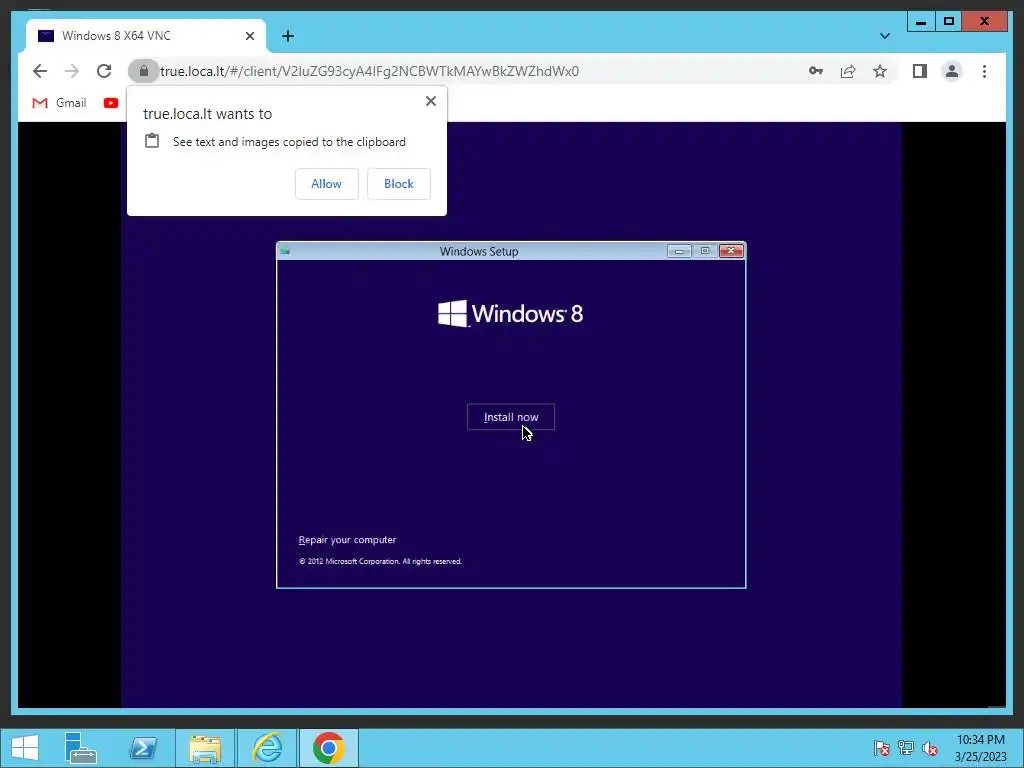Click the Windows Setup title bar icon

(285, 250)
